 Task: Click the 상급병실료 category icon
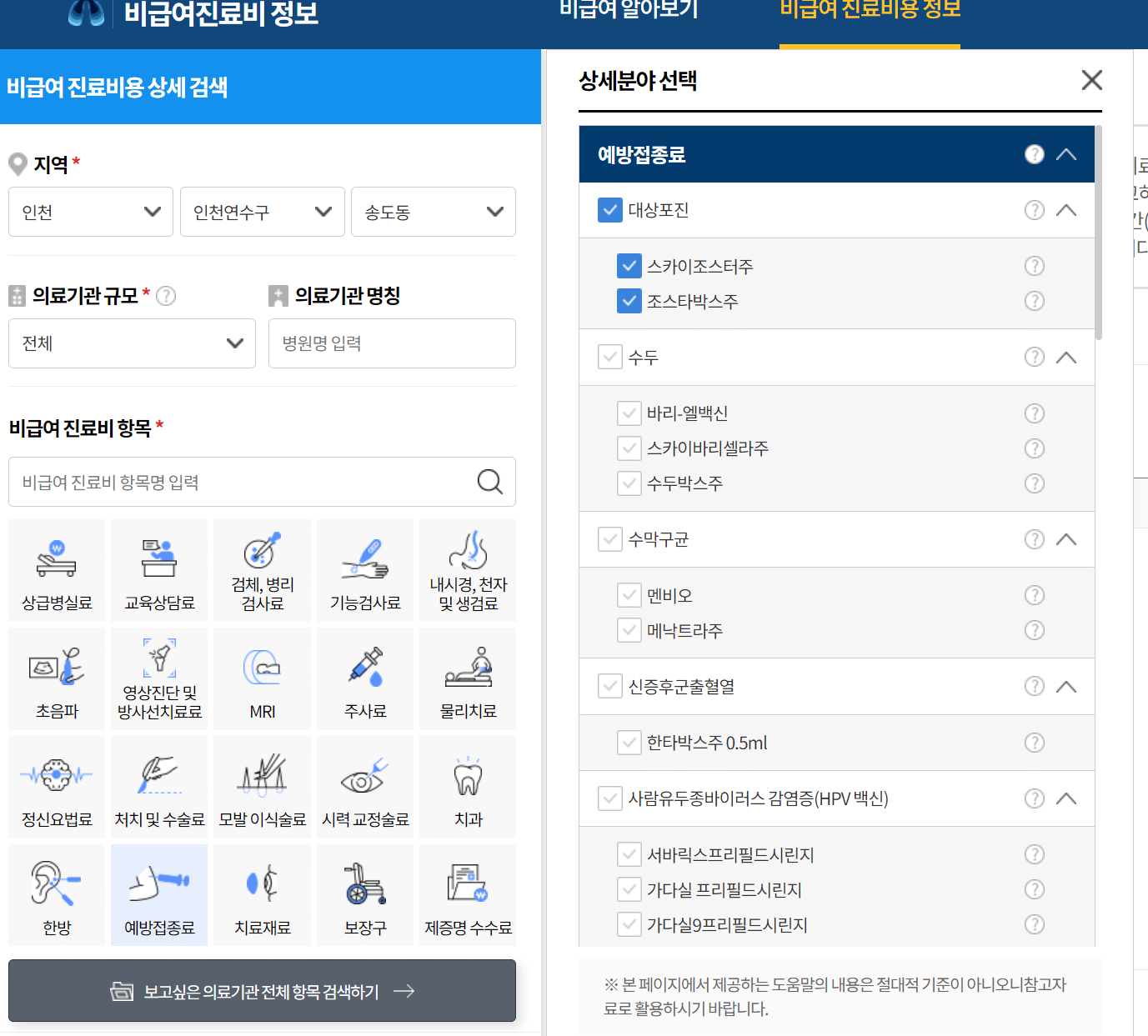(x=56, y=570)
